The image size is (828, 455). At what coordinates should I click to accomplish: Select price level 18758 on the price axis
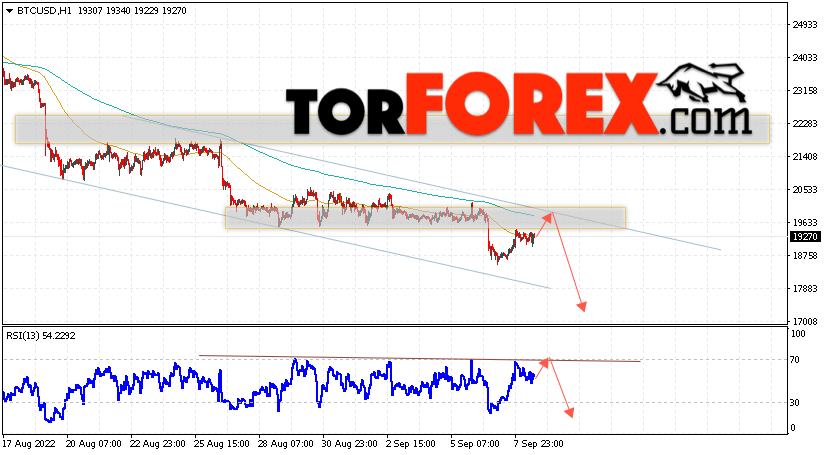(x=805, y=255)
